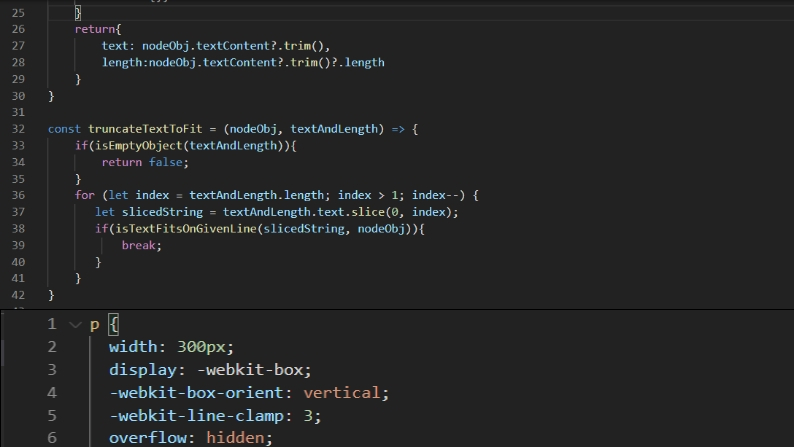The image size is (794, 447).
Task: Collapse the p rule fold chevron
Action: tap(74, 324)
